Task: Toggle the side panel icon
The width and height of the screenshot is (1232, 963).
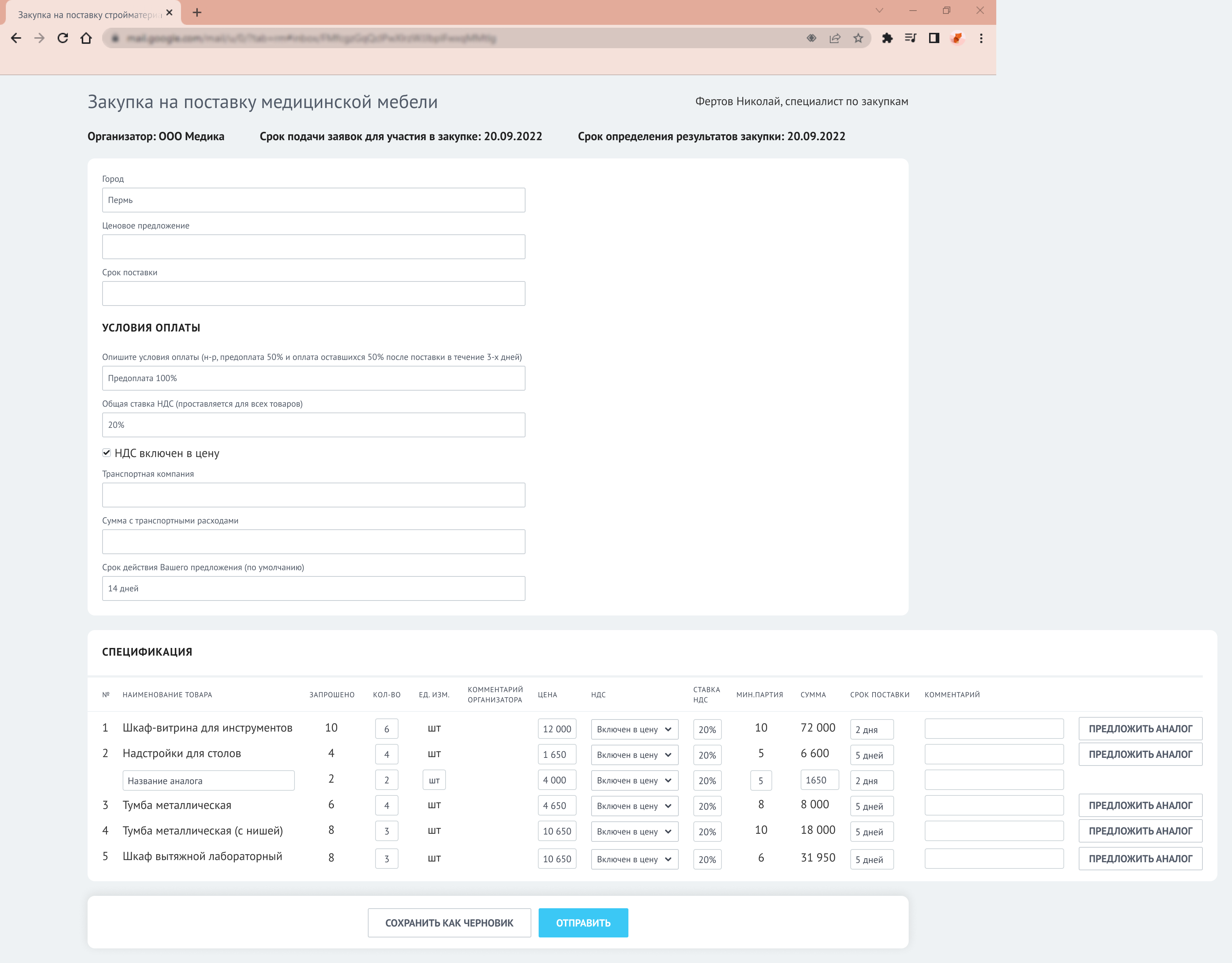Action: [934, 38]
